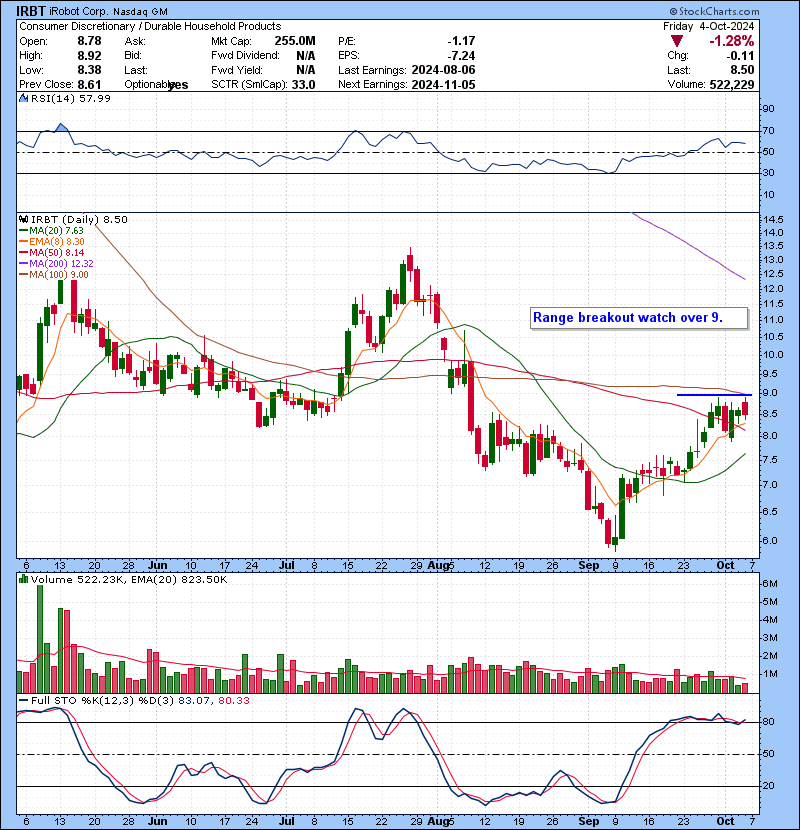Click the Next Earnings date 2024-11-05
This screenshot has height=830, width=800.
(x=443, y=85)
